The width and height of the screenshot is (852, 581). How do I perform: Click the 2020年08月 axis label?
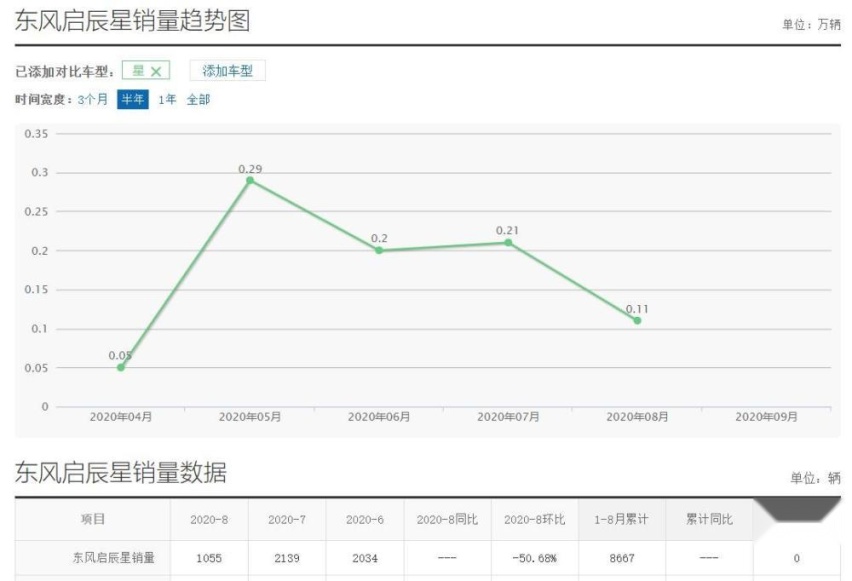[637, 417]
